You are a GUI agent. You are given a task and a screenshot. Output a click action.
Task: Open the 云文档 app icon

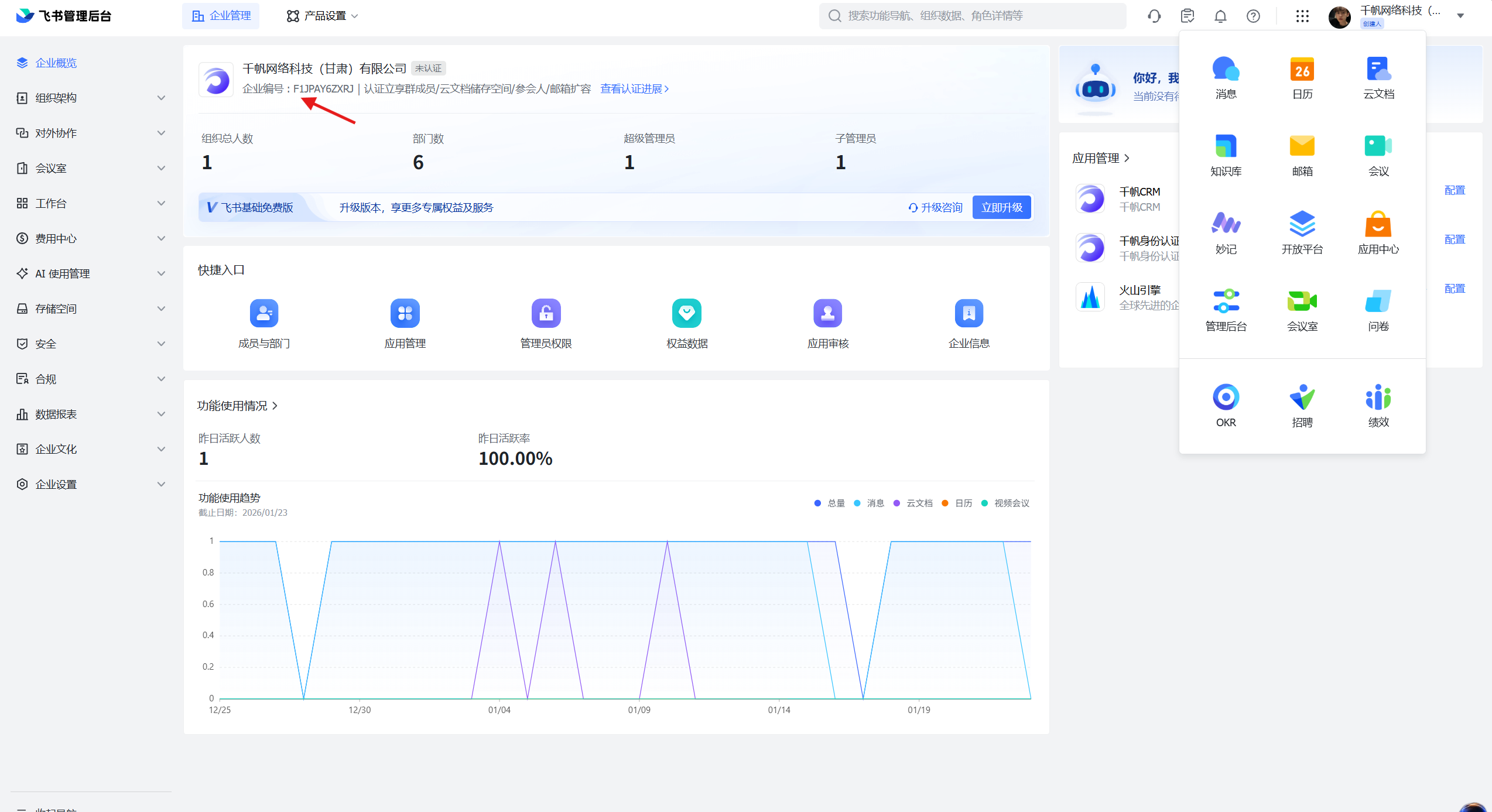(x=1378, y=70)
